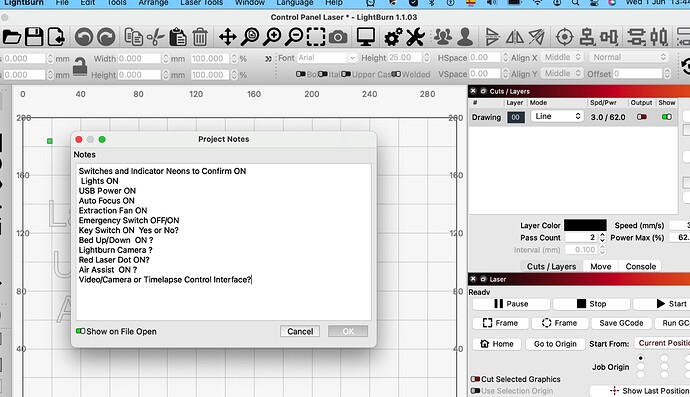The height and width of the screenshot is (397, 690).
Task: Open the Laser Tools menu
Action: (202, 3)
